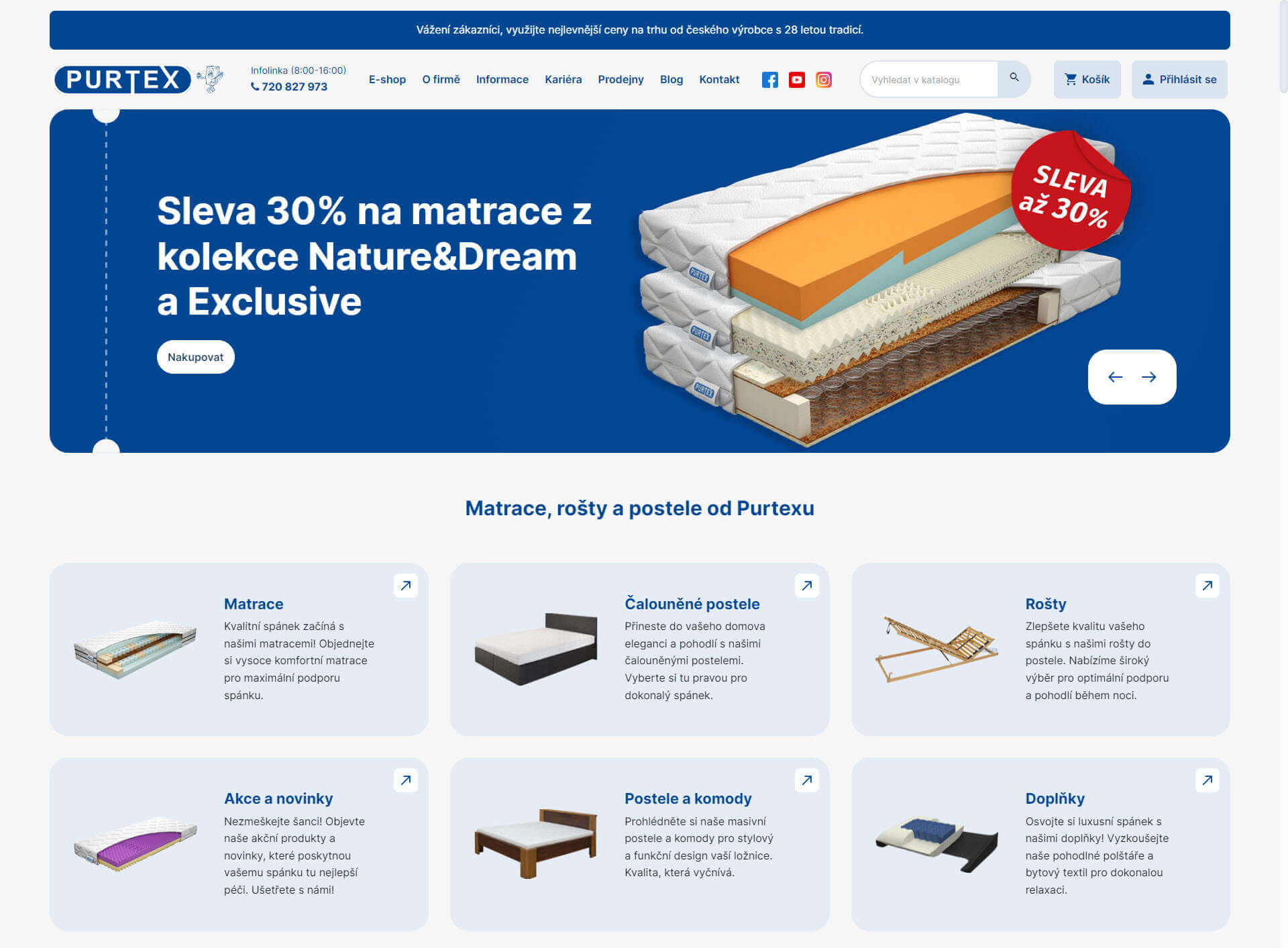
Task: Open Doplňky card arrow icon
Action: point(1207,780)
